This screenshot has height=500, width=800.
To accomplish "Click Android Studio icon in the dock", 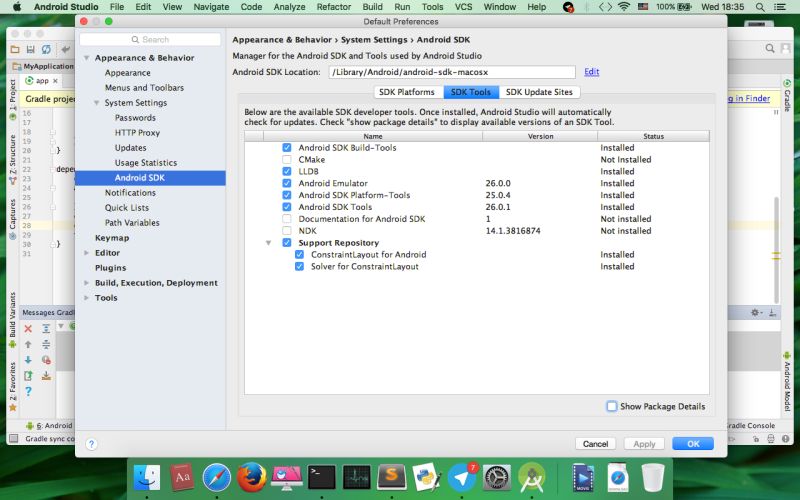I will pyautogui.click(x=532, y=478).
